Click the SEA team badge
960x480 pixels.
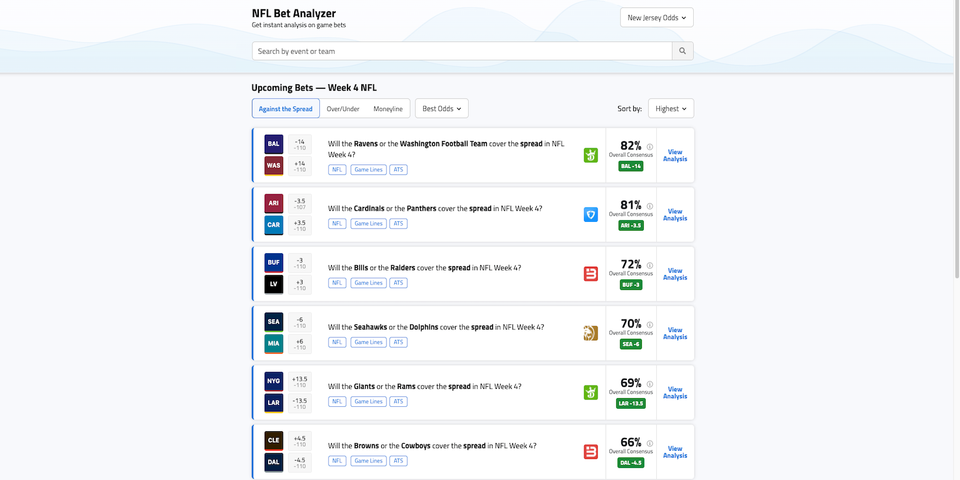coord(274,322)
